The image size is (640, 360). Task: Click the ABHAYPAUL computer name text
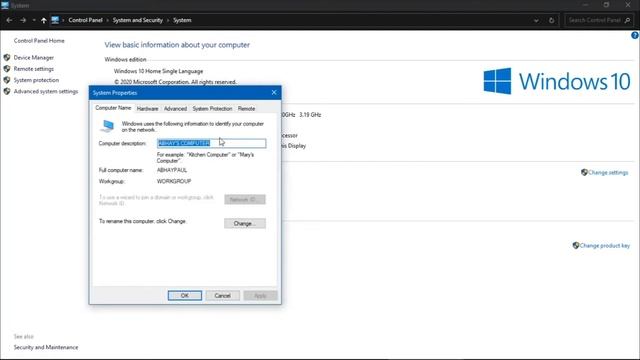[172, 170]
